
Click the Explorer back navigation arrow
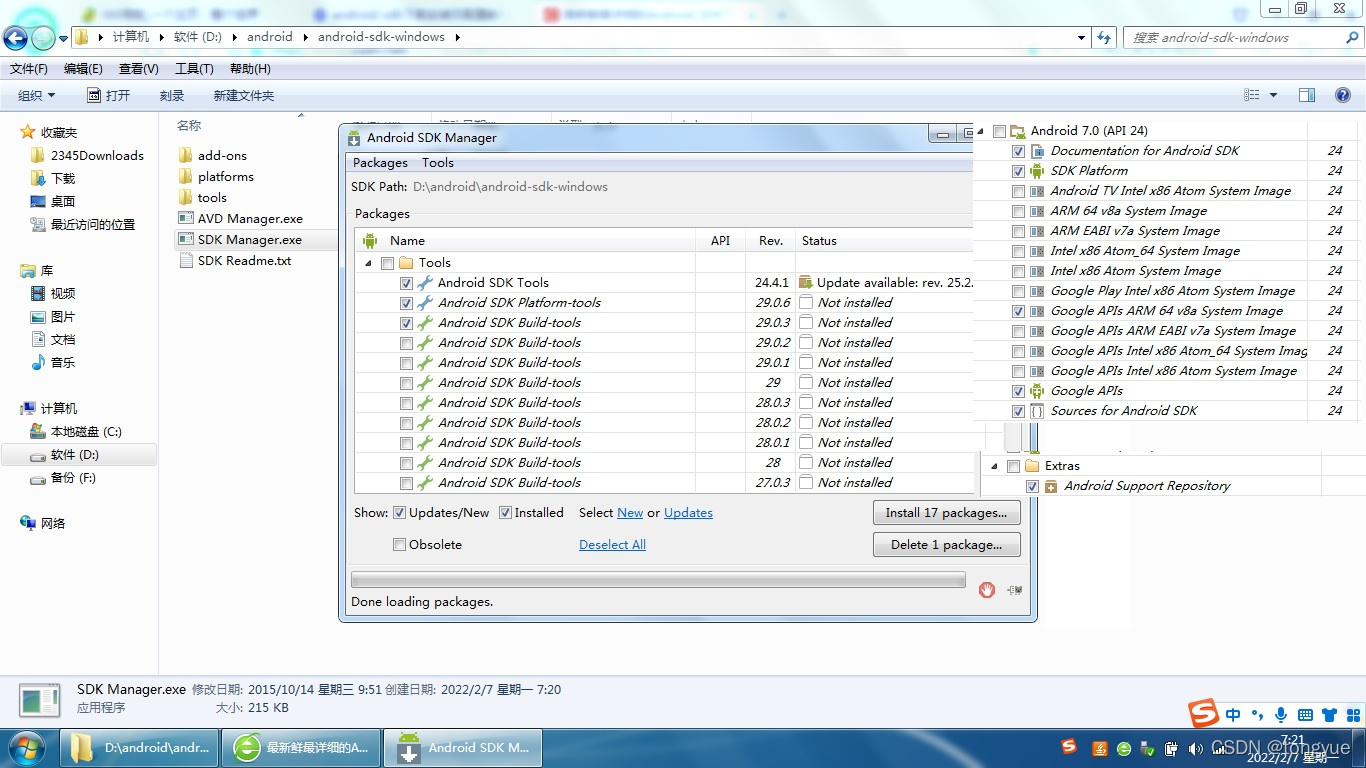(x=15, y=38)
